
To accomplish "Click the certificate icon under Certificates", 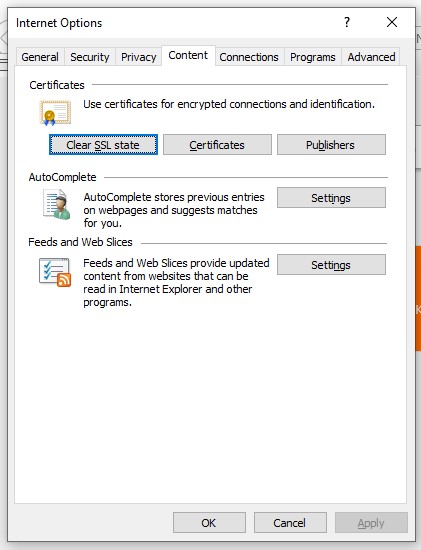I will [55, 113].
